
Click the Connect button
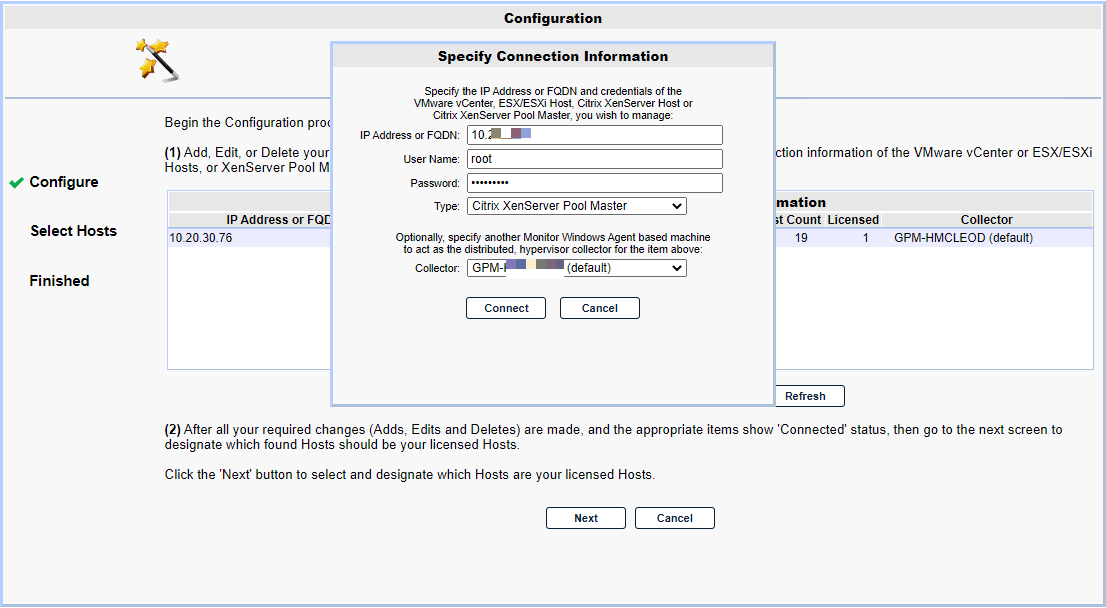click(506, 308)
